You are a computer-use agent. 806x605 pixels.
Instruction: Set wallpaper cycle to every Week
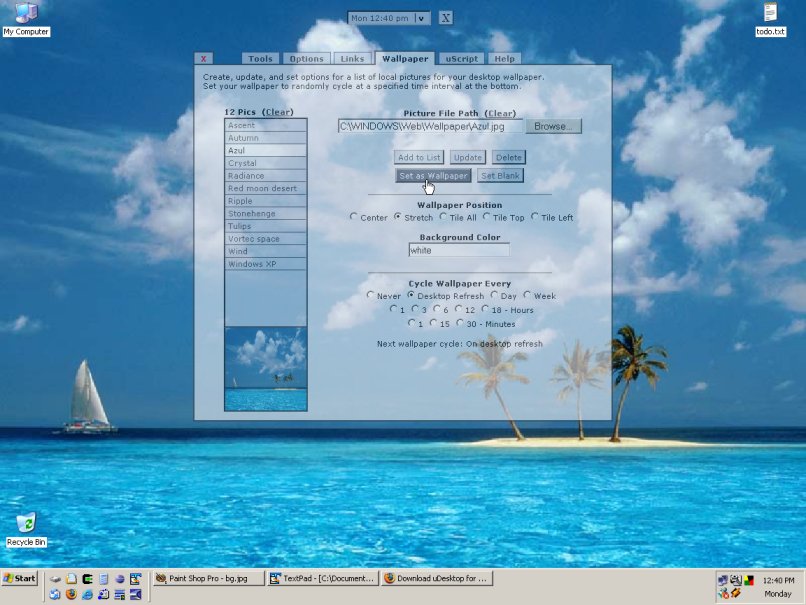[527, 296]
